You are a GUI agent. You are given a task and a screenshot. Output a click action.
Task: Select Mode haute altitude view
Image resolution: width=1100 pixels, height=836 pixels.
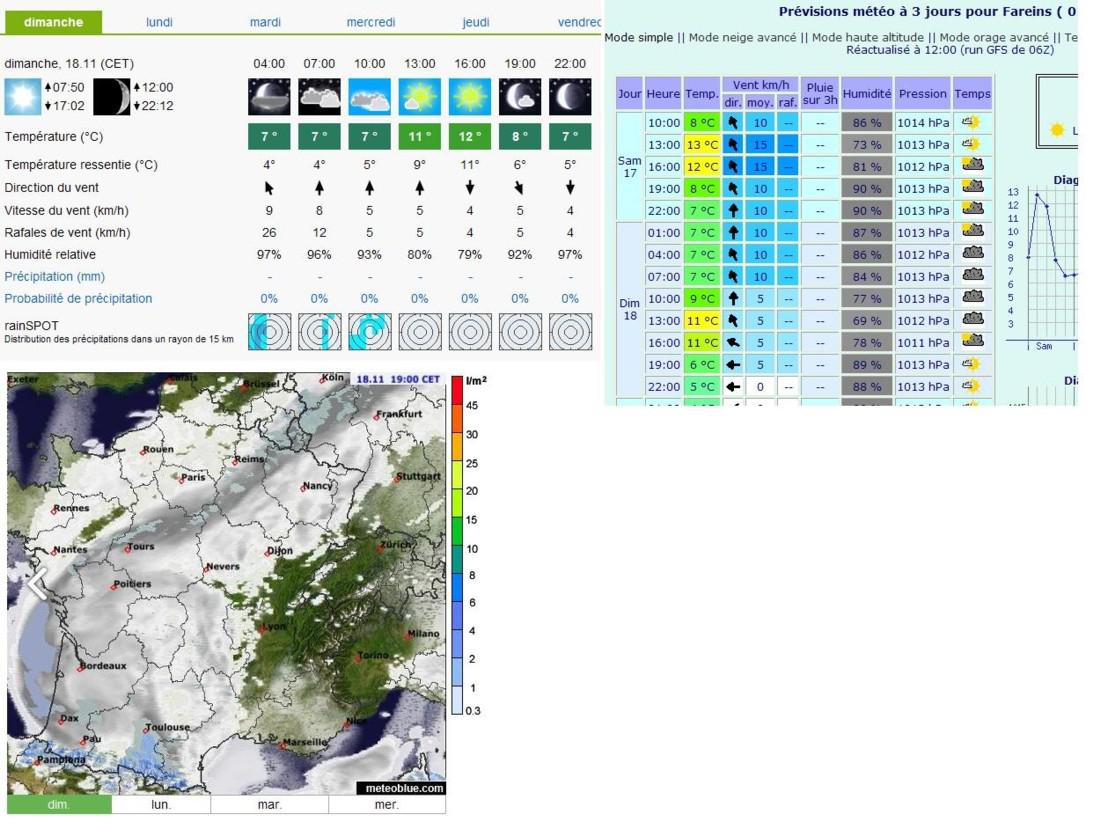868,37
